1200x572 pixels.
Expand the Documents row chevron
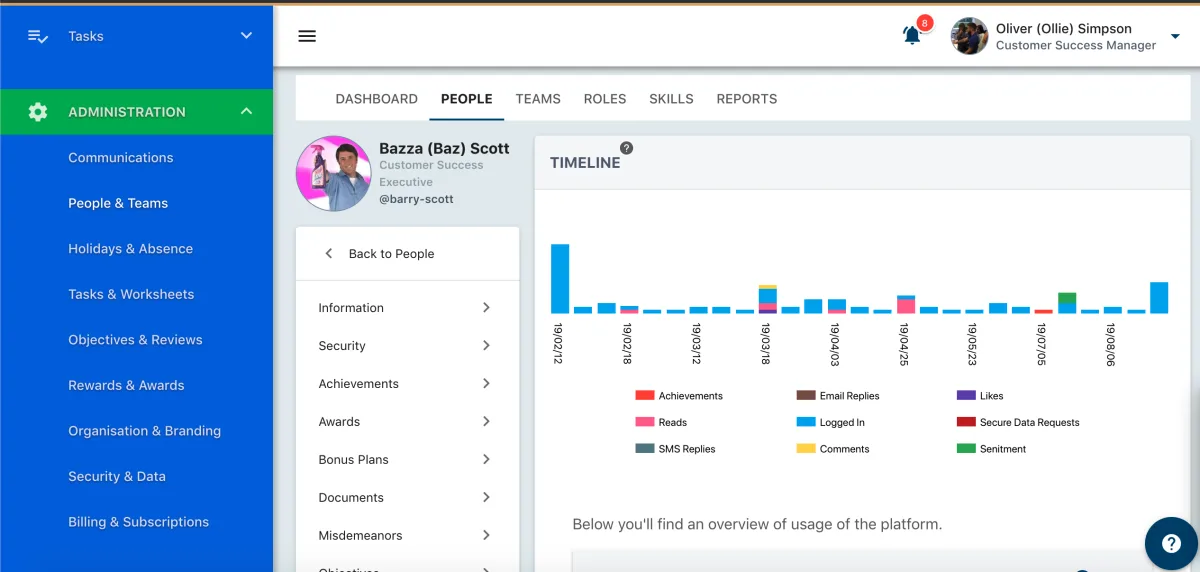pos(487,498)
